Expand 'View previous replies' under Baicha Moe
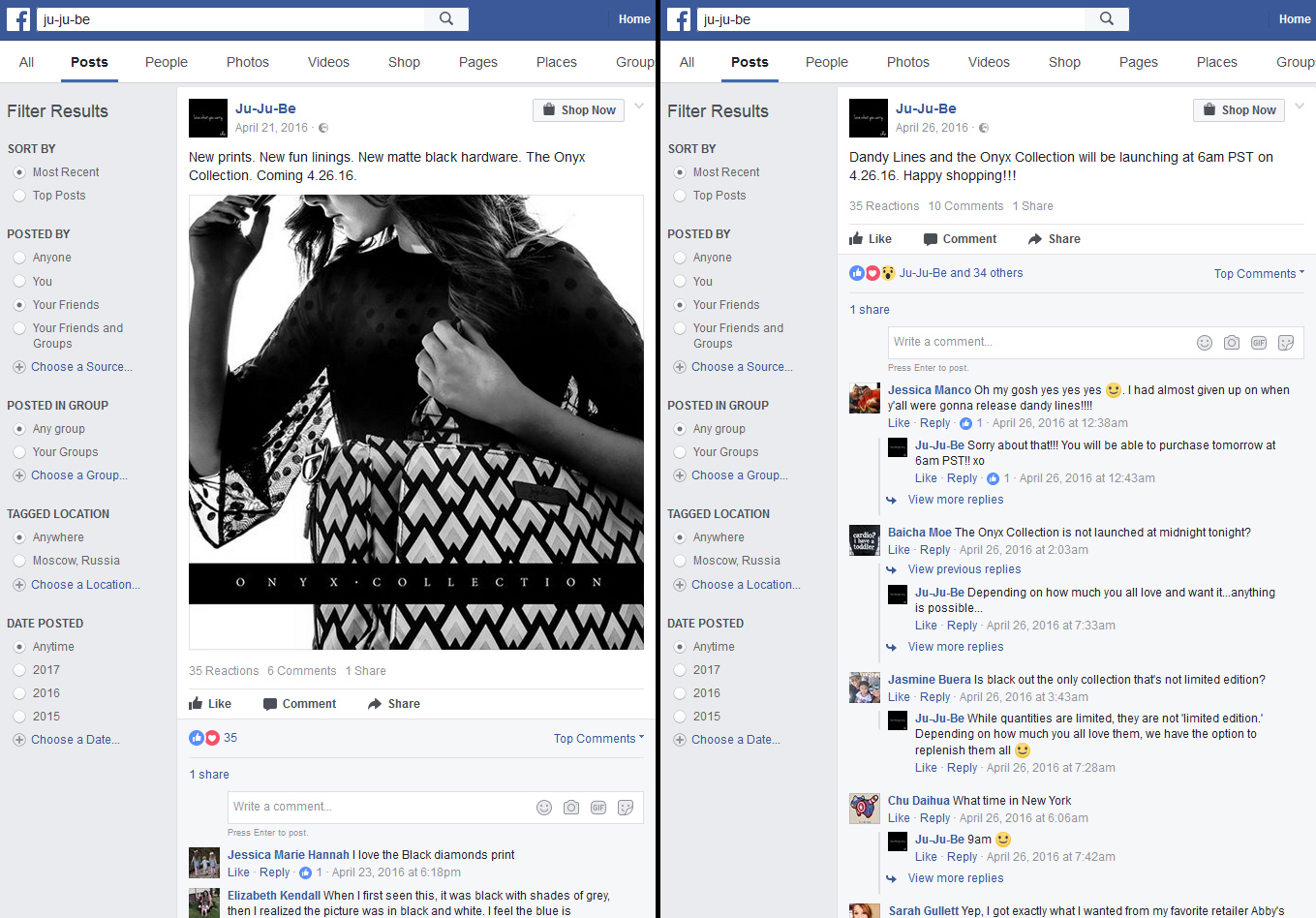 click(x=964, y=569)
